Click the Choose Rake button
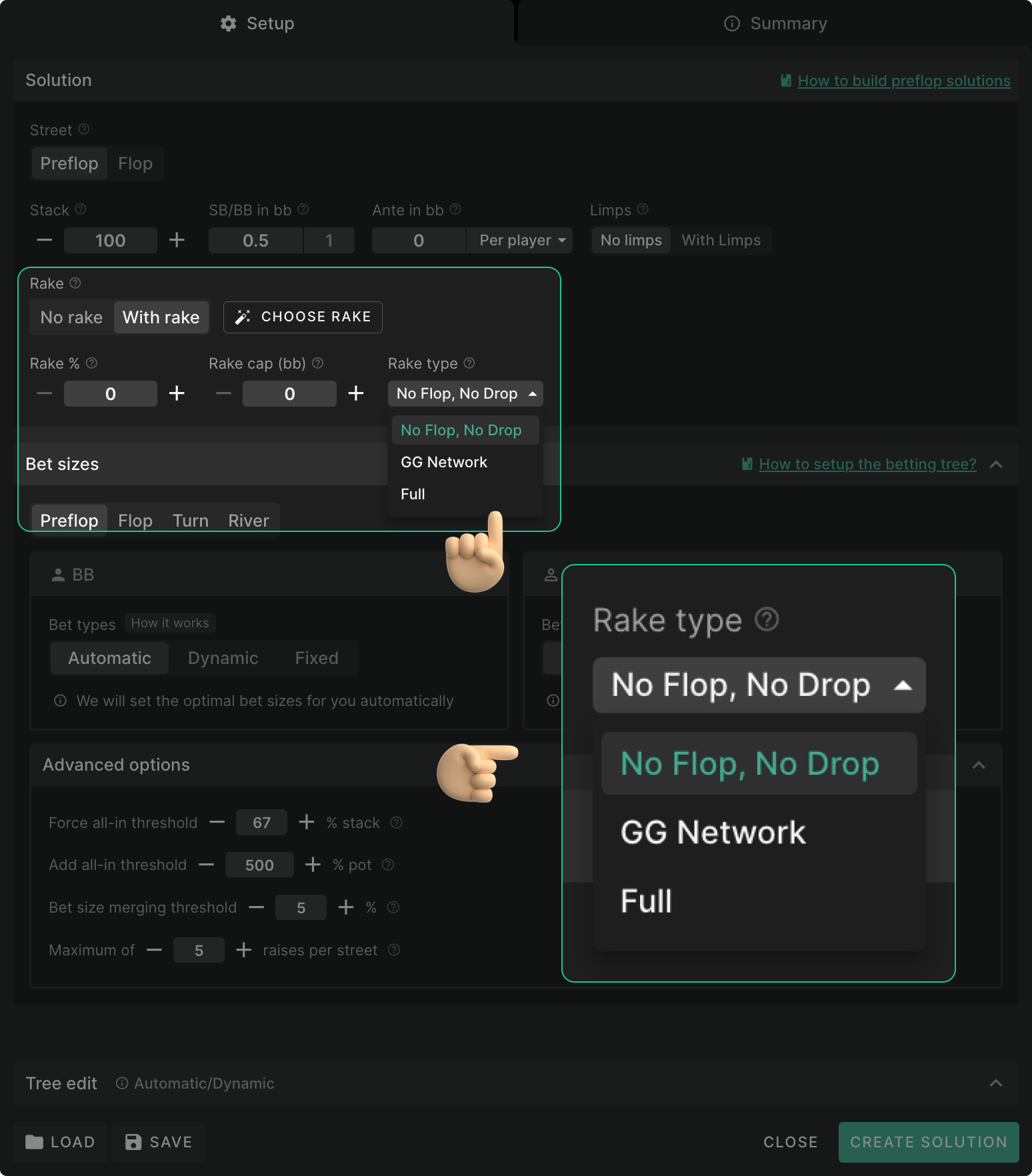 click(x=303, y=317)
